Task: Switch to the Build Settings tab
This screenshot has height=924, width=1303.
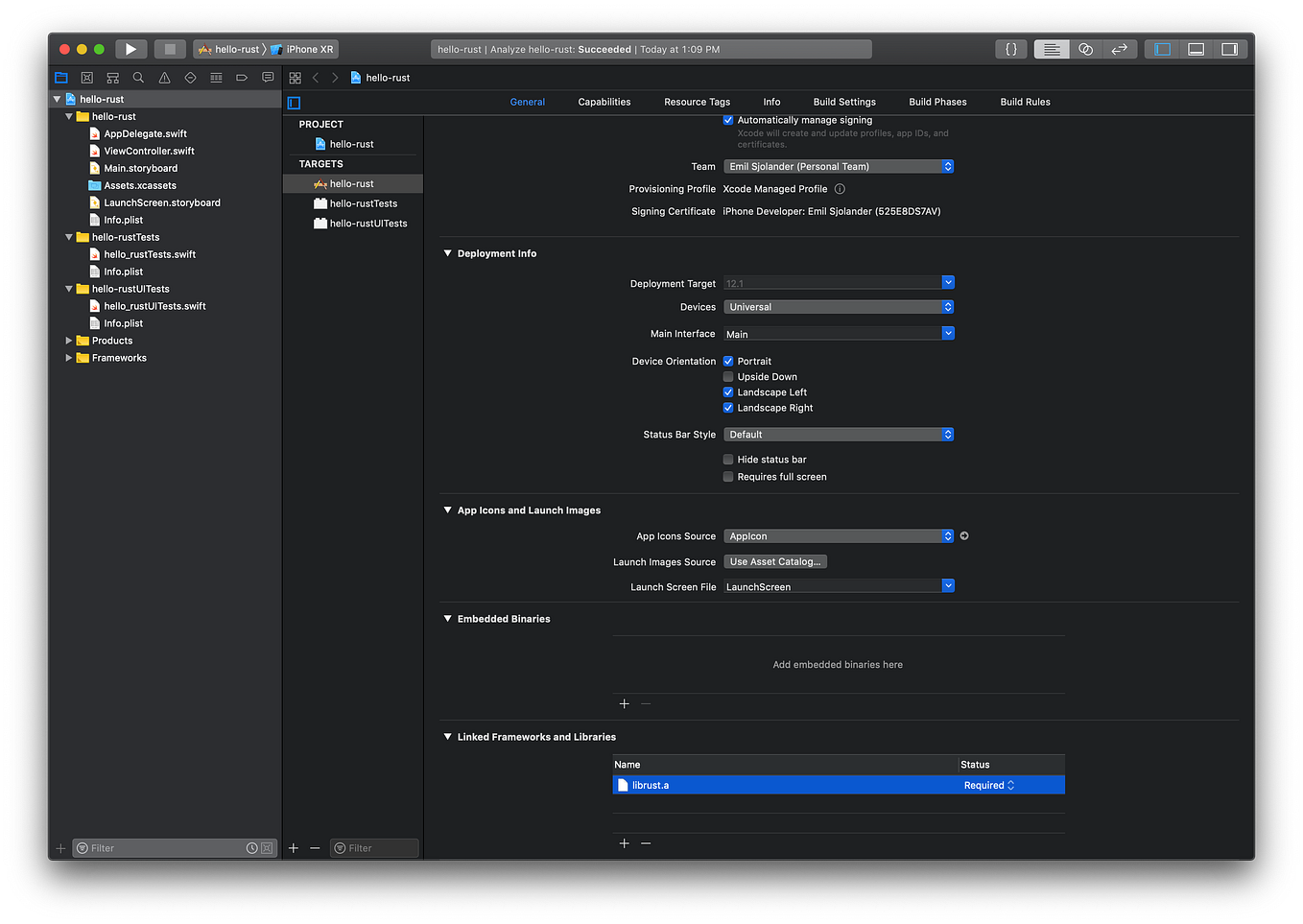Action: click(844, 102)
